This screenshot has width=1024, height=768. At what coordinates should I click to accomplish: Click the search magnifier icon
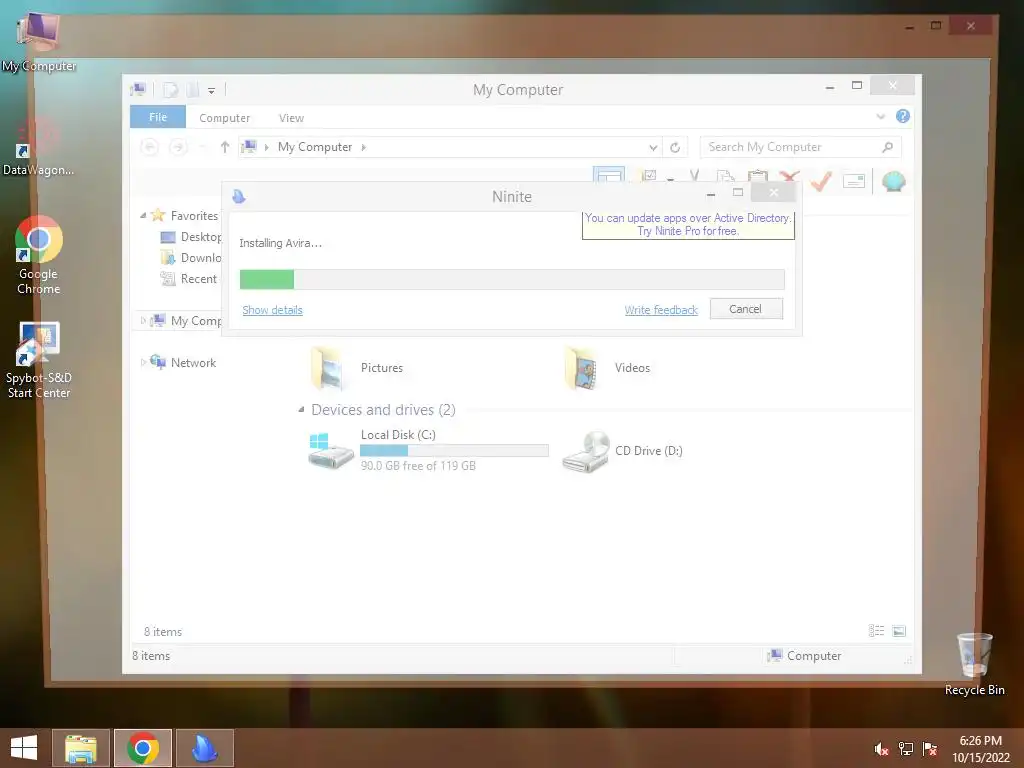click(887, 148)
